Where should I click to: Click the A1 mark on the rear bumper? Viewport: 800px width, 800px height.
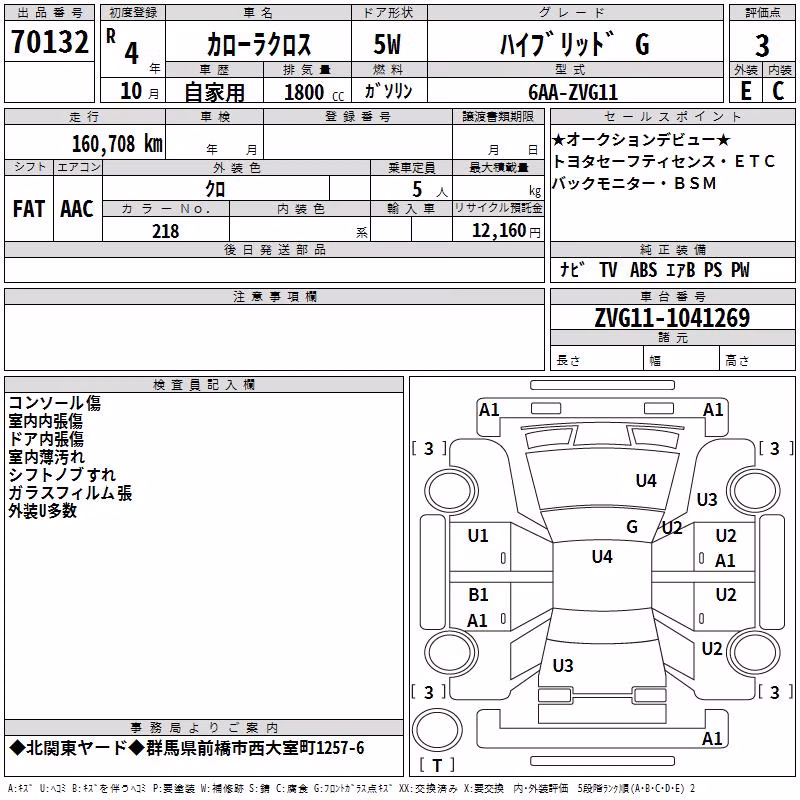(x=712, y=738)
